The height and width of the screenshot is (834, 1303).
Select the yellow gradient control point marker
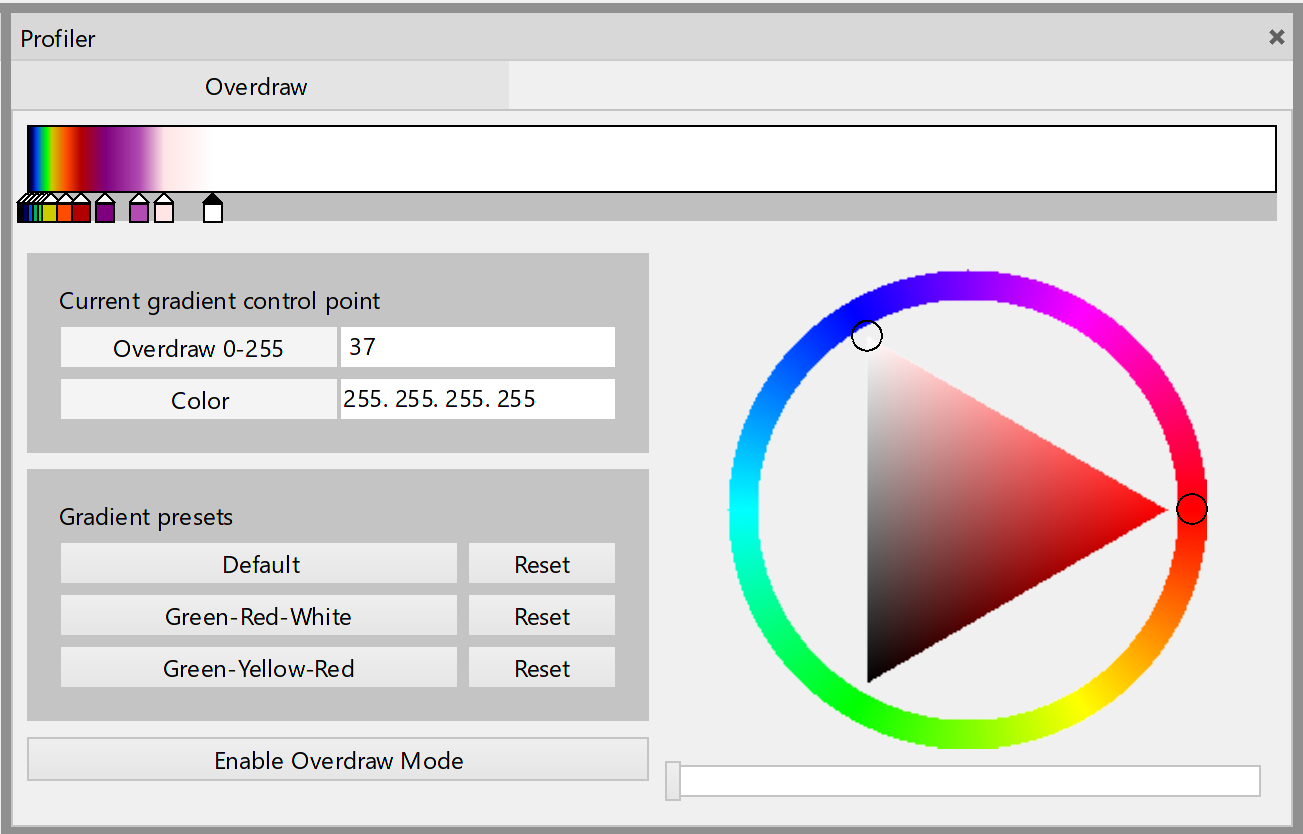[50, 212]
